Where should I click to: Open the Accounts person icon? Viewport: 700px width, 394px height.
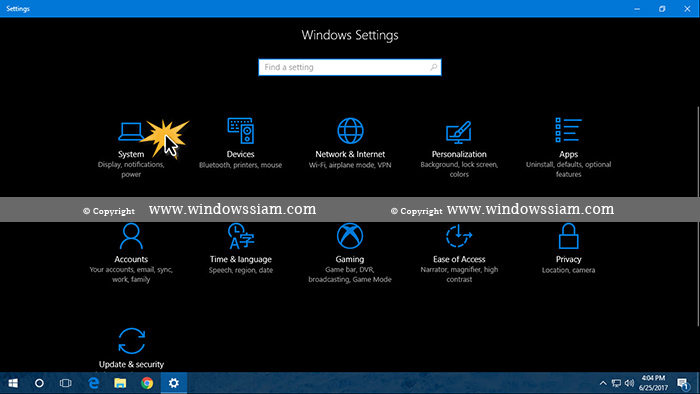(131, 236)
